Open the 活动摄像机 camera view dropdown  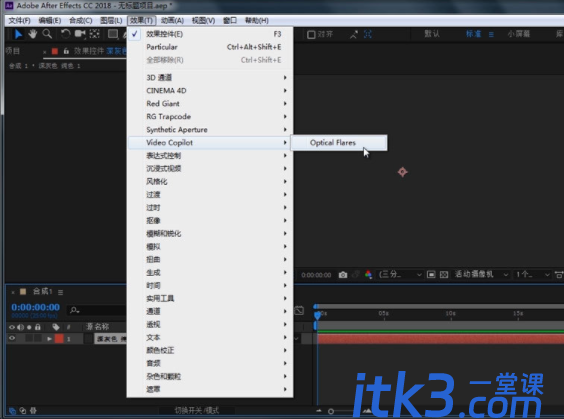pyautogui.click(x=481, y=275)
